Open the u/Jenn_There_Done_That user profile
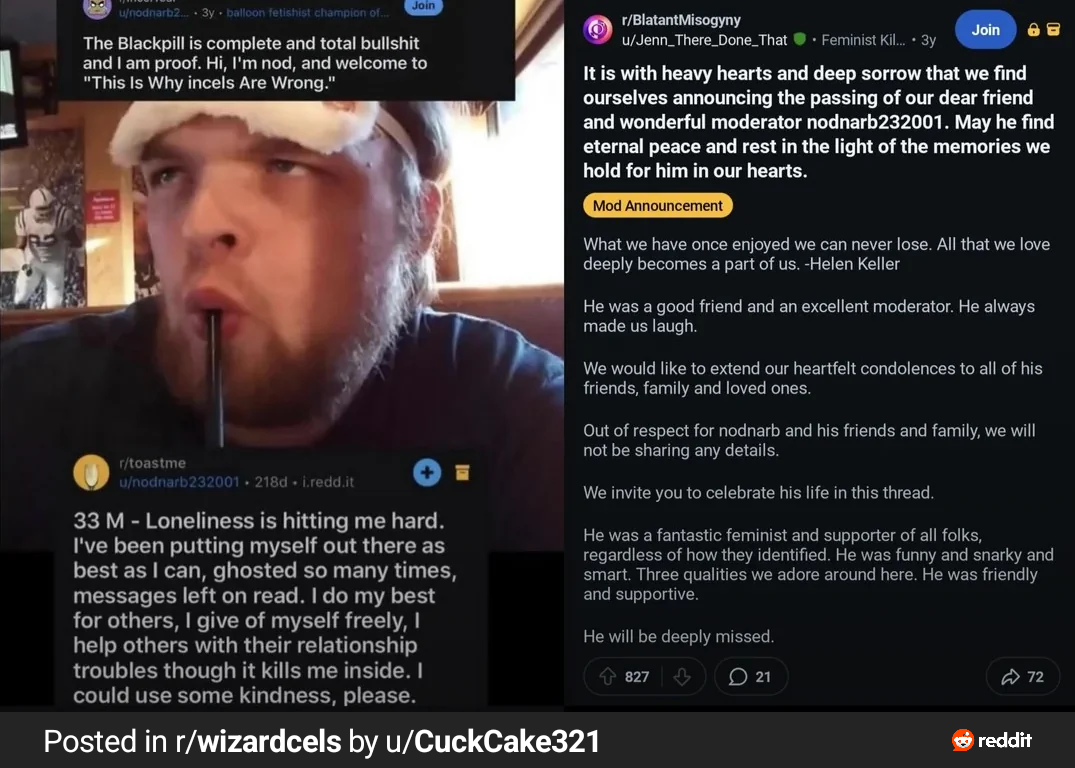 tap(704, 40)
